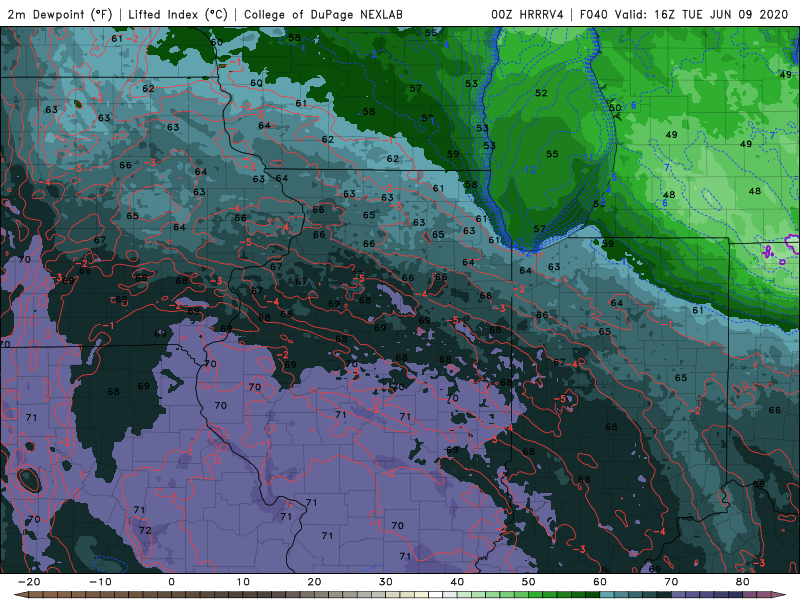
Task: Click the "00Z HRRRV4" model run label
Action: [x=528, y=14]
